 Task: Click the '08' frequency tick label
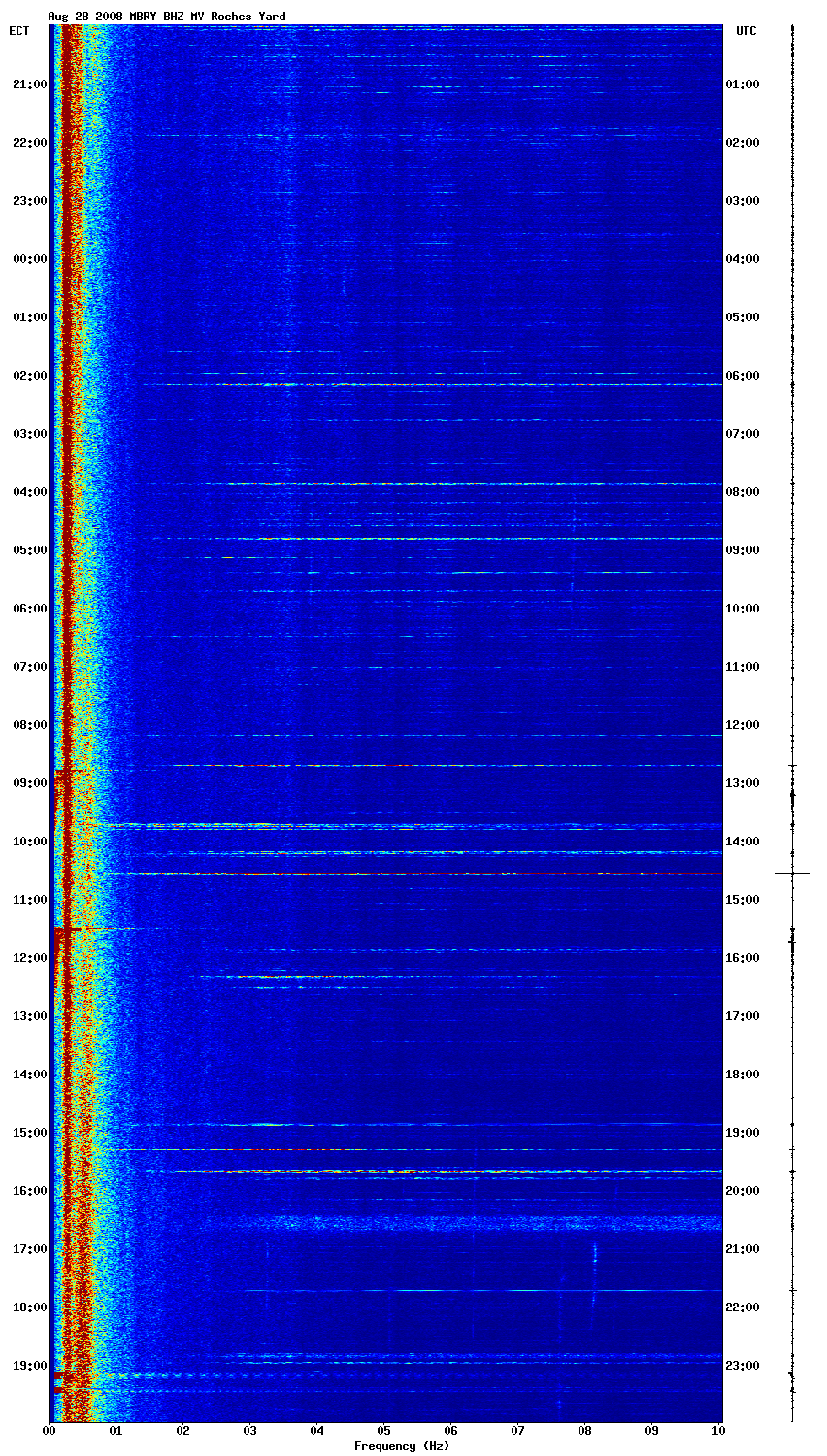584,1431
